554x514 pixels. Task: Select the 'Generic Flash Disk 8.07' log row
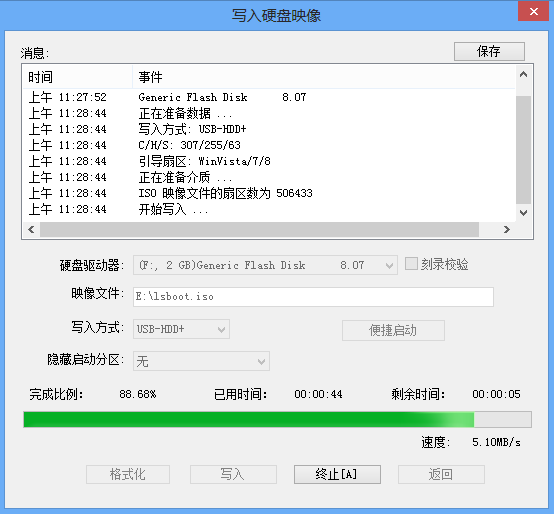click(269, 97)
